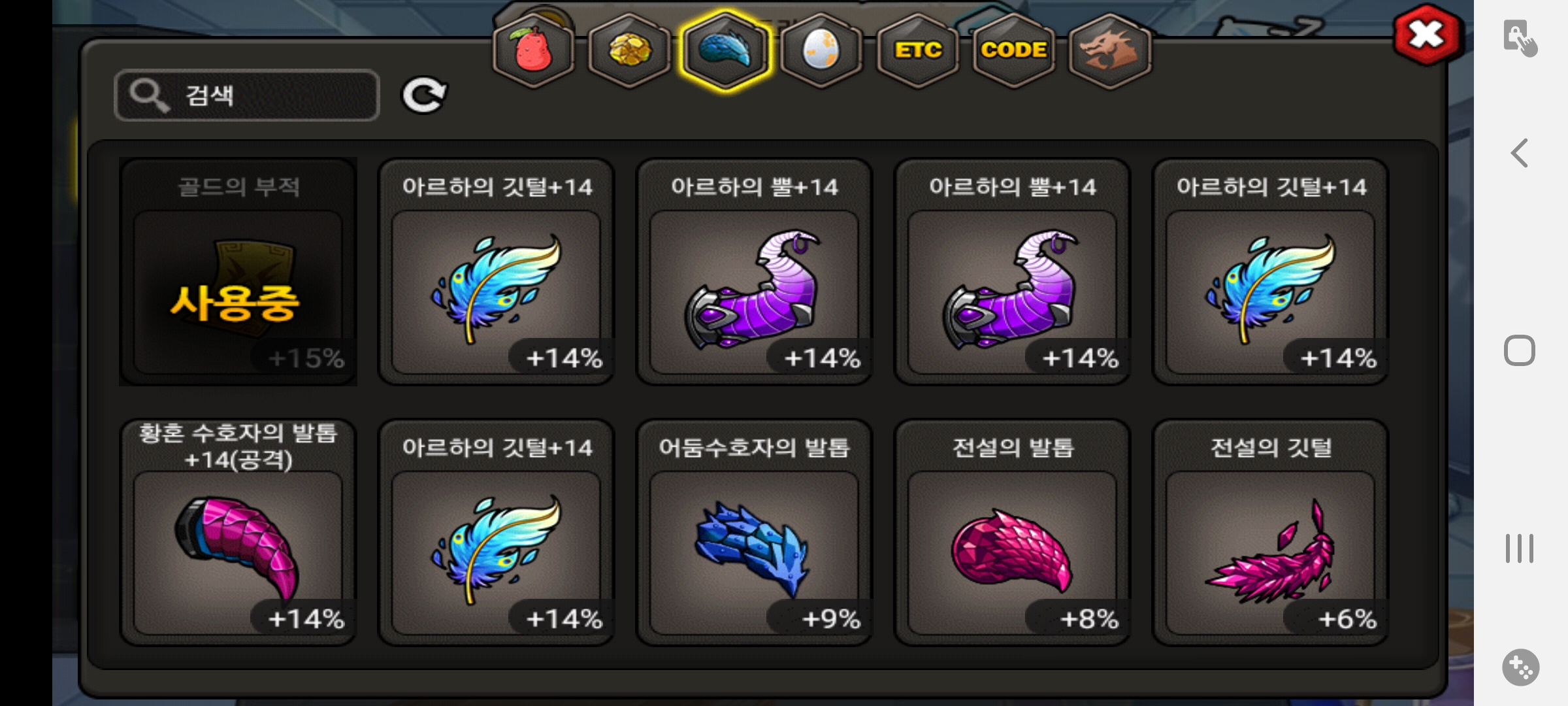Tap the Android back chevron
This screenshot has height=706, width=1568.
1520,154
